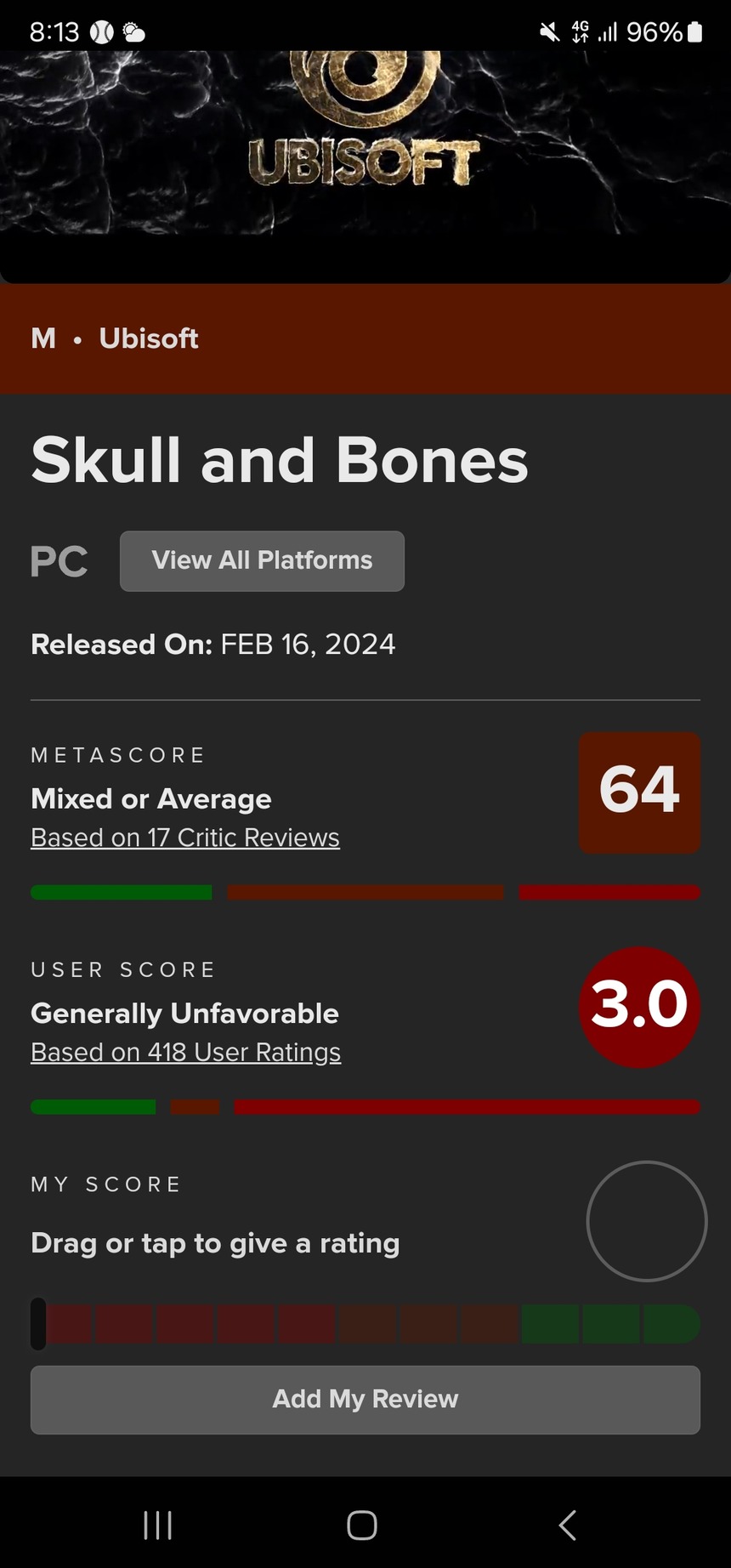Tap the Android back navigation arrow
The height and width of the screenshot is (1568, 731).
tap(568, 1525)
